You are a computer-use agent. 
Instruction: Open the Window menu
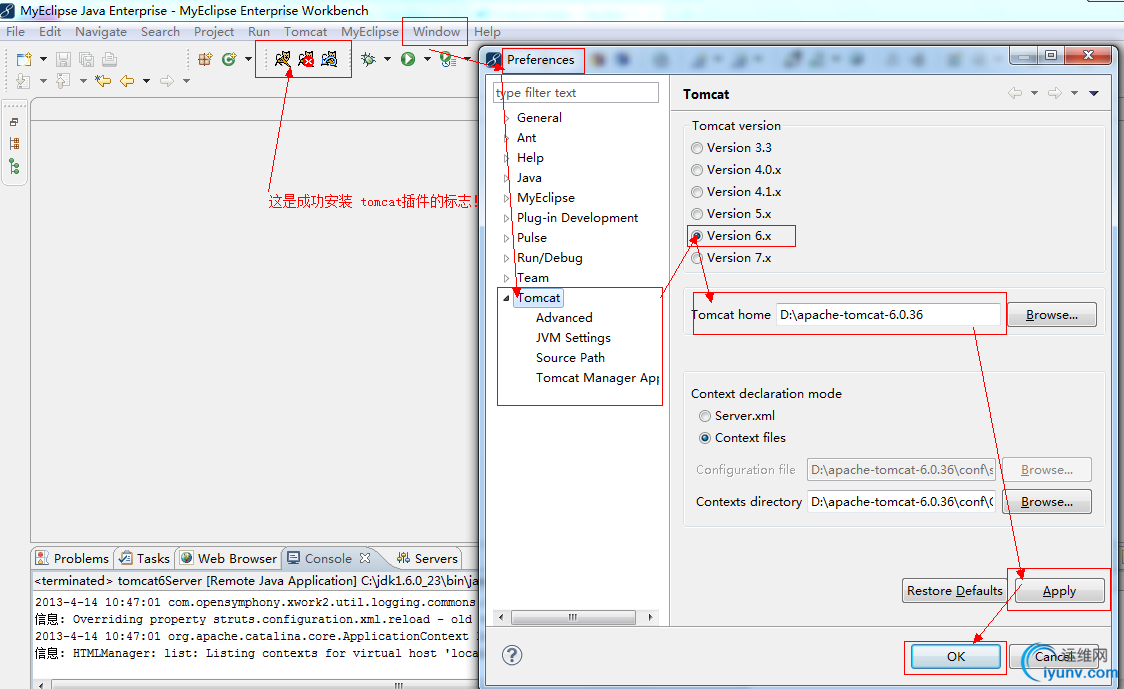pyautogui.click(x=436, y=32)
